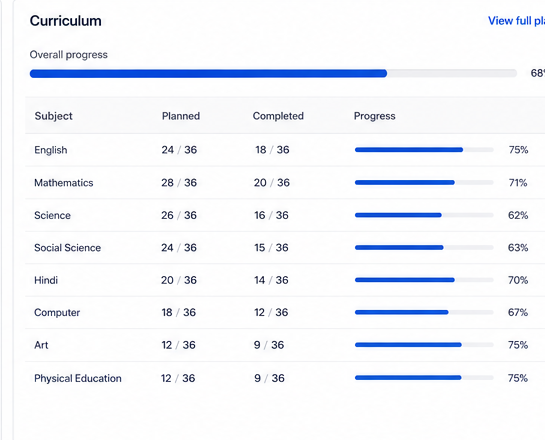Click the Computer 67% progress bar
Screen dimensions: 545x440
tap(424, 312)
